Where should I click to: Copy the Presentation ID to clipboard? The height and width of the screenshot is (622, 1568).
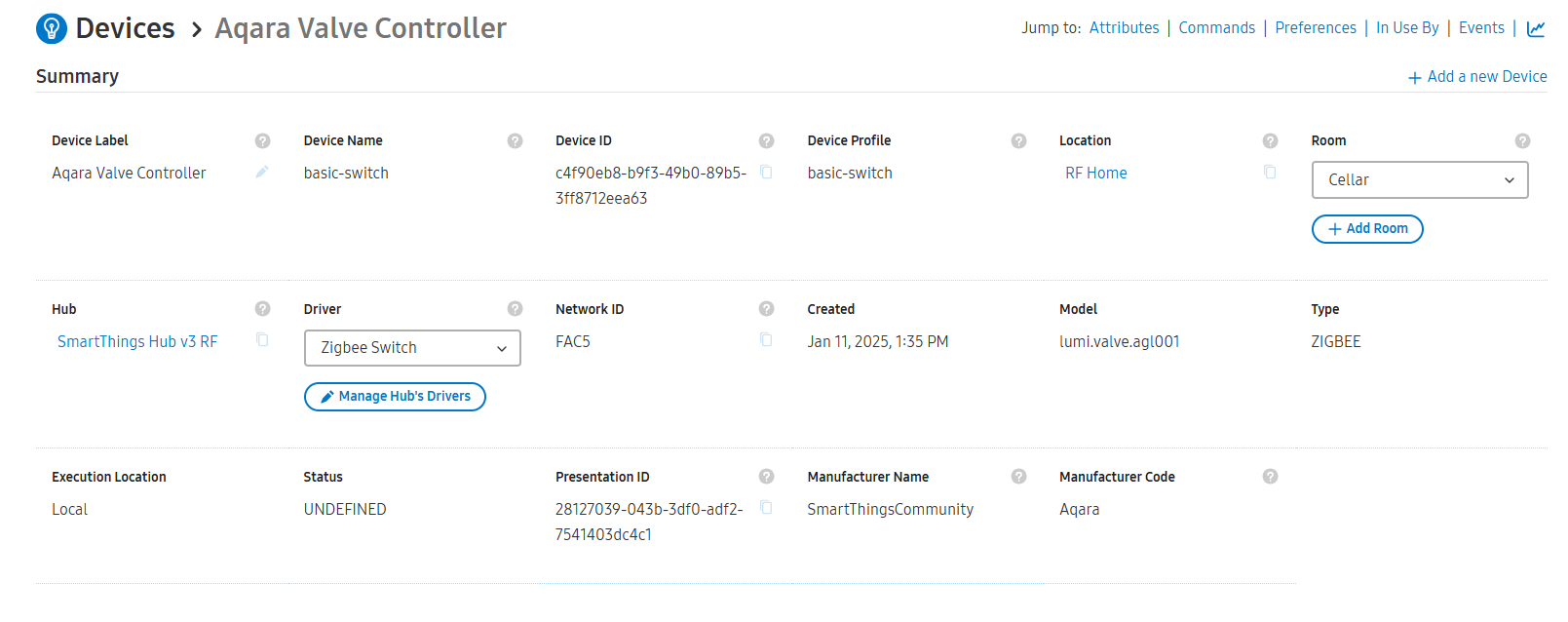(766, 508)
